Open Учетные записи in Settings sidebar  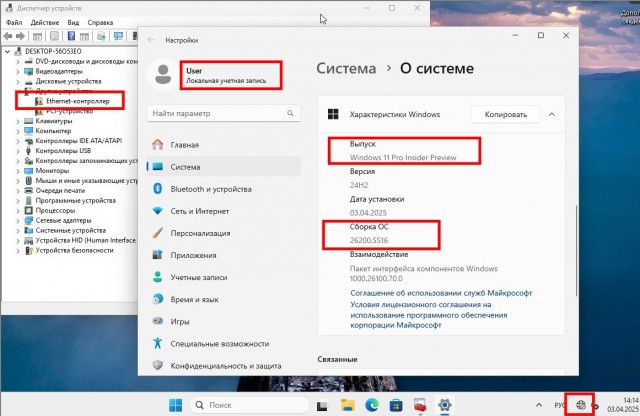(224, 277)
